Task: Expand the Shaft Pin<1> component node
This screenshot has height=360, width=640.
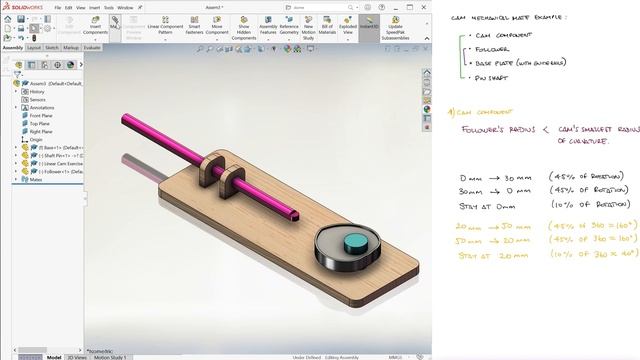Action: (16, 156)
